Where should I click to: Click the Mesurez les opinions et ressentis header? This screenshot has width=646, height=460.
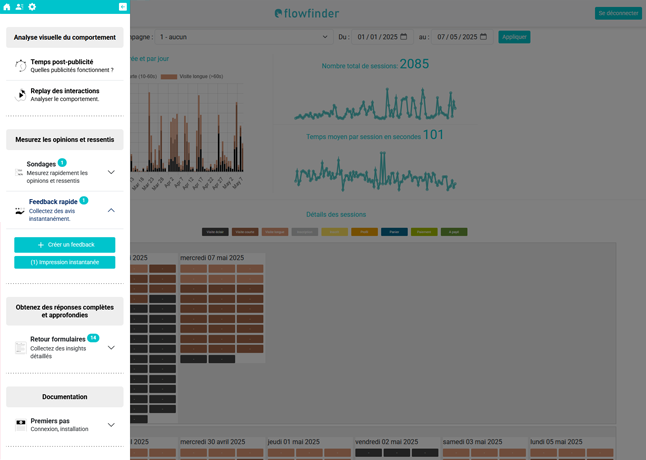coord(65,140)
